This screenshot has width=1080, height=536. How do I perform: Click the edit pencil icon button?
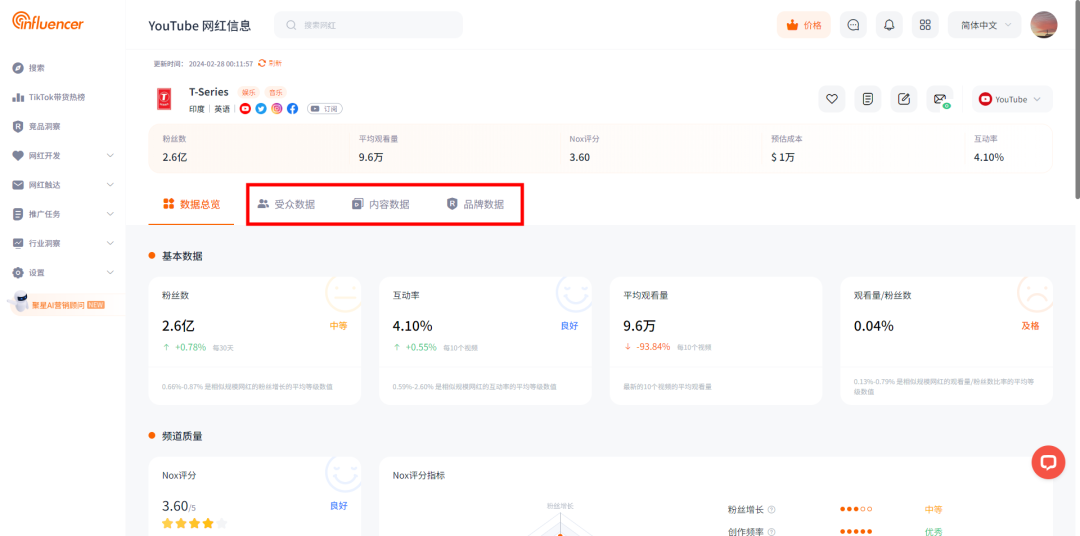click(x=904, y=99)
